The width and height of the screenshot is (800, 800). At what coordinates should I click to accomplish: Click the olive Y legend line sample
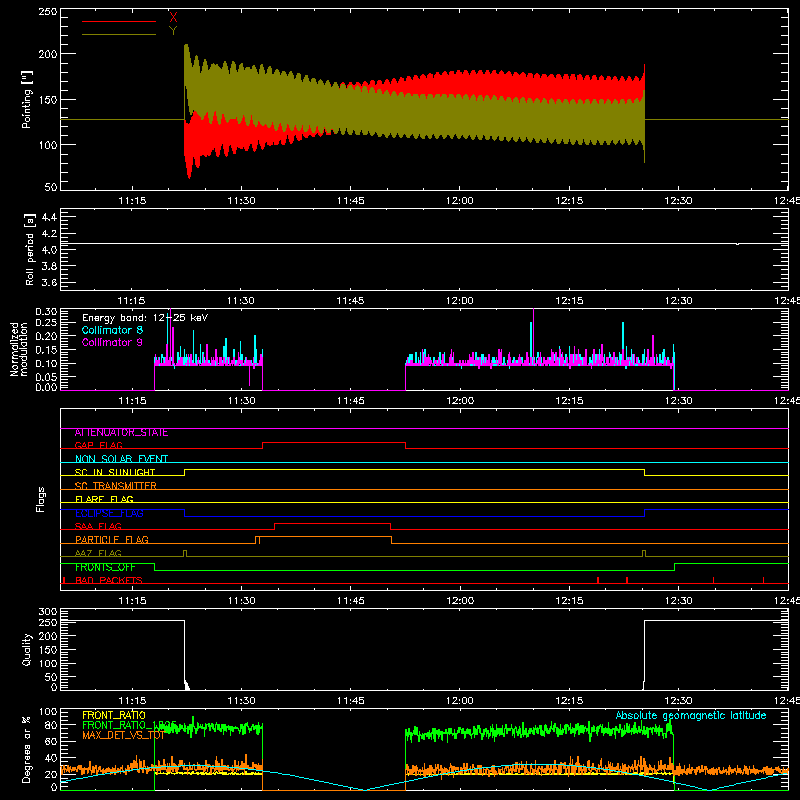click(x=118, y=35)
